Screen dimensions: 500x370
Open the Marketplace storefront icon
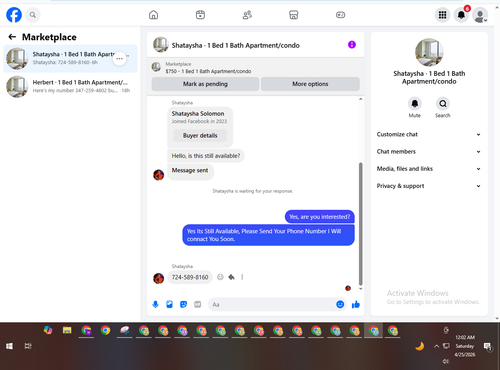coord(293,15)
